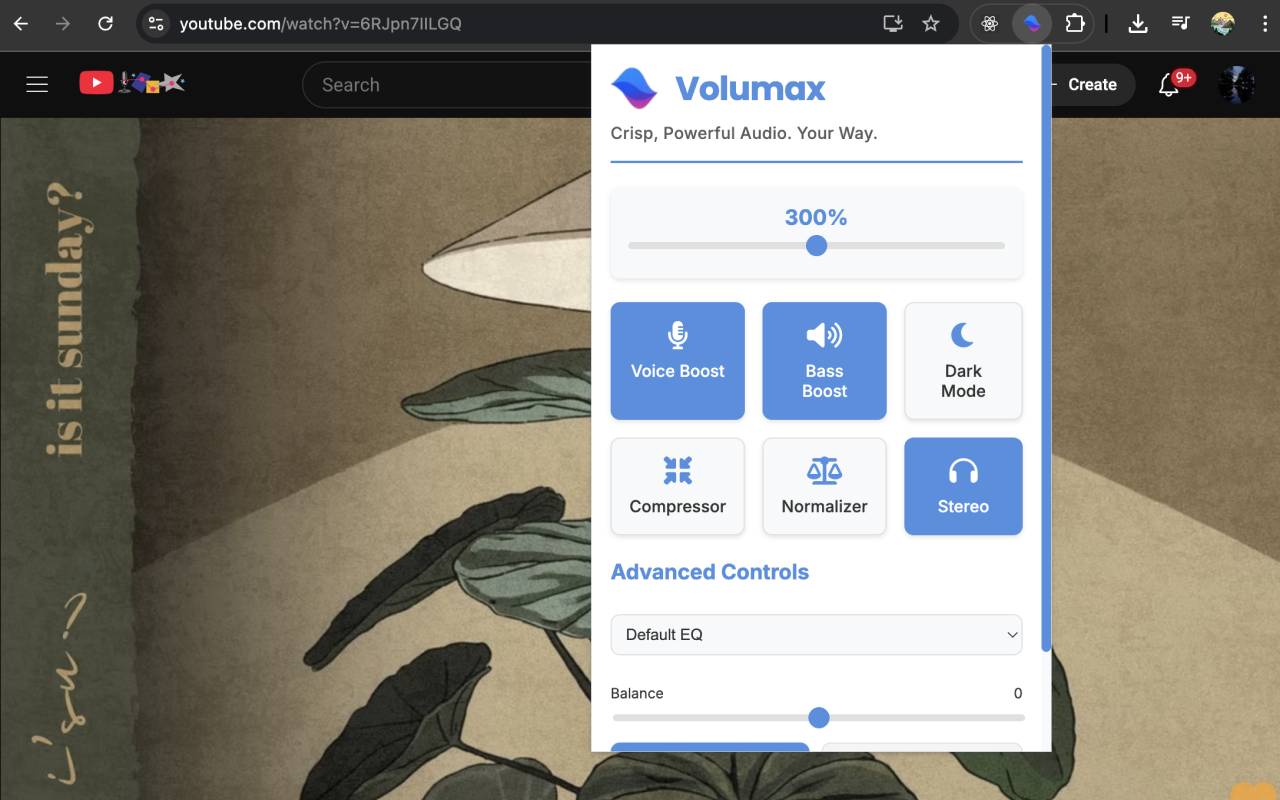1280x800 pixels.
Task: Click the install app icon in address bar
Action: (893, 23)
